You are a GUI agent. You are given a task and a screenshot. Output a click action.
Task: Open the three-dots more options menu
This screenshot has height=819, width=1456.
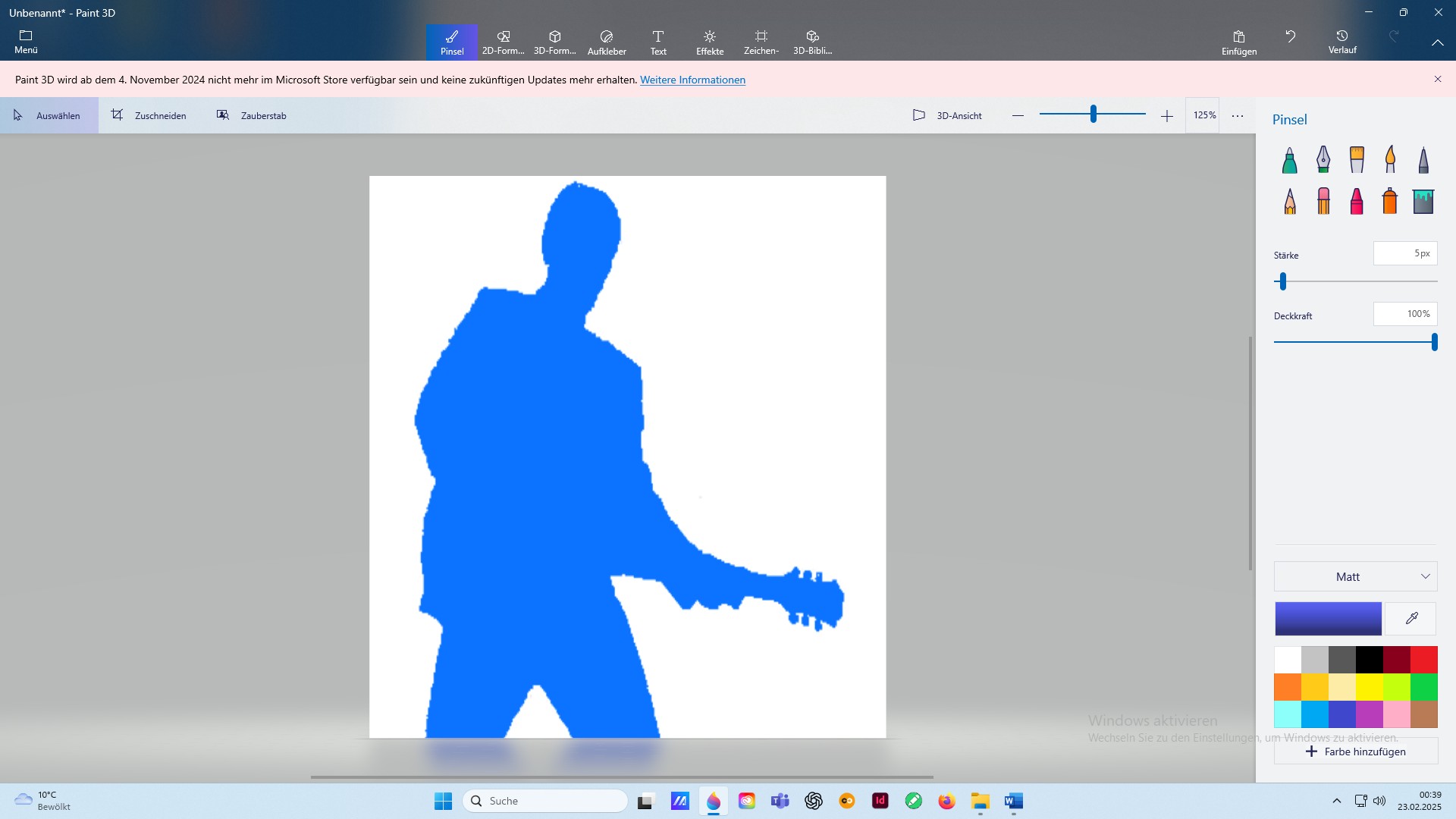coord(1238,116)
